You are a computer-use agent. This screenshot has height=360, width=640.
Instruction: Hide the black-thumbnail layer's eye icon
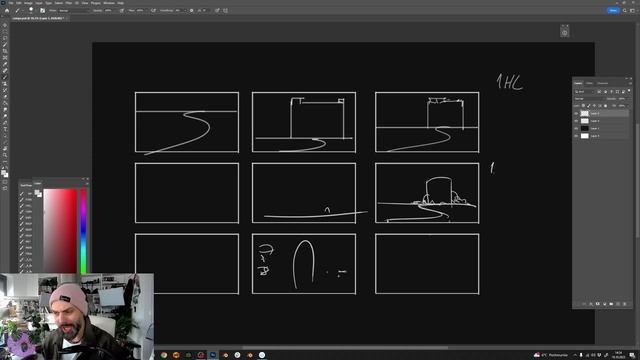576,129
